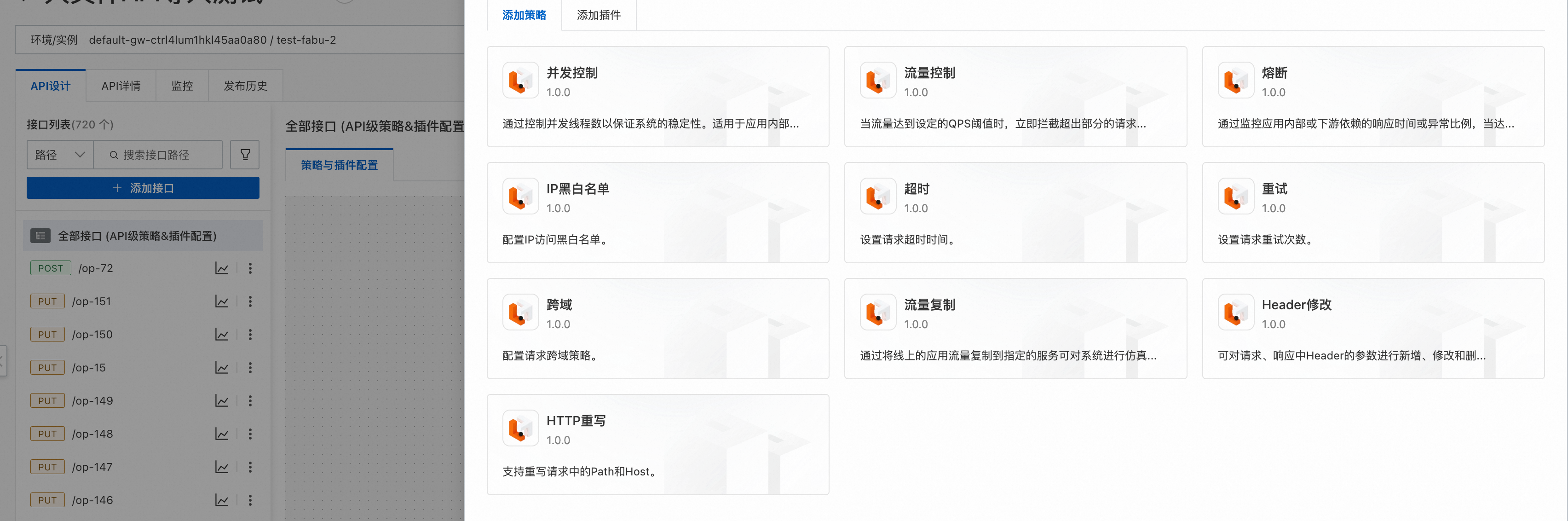Open the 发布历史 tab

coord(245,86)
